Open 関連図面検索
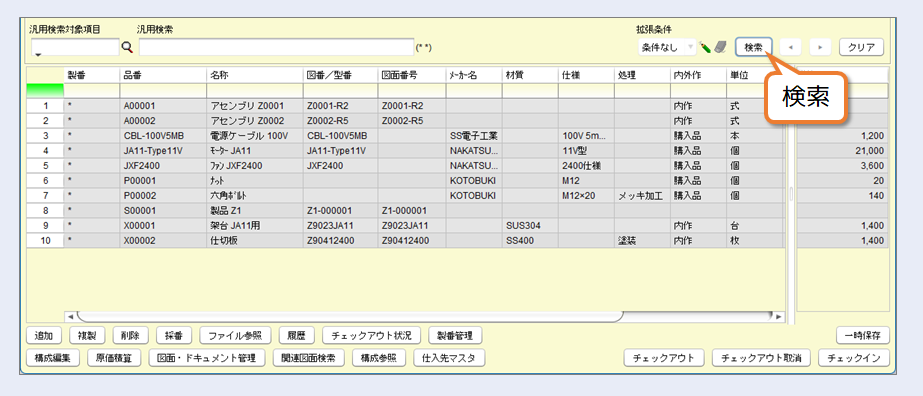This screenshot has width=923, height=396. (x=308, y=358)
